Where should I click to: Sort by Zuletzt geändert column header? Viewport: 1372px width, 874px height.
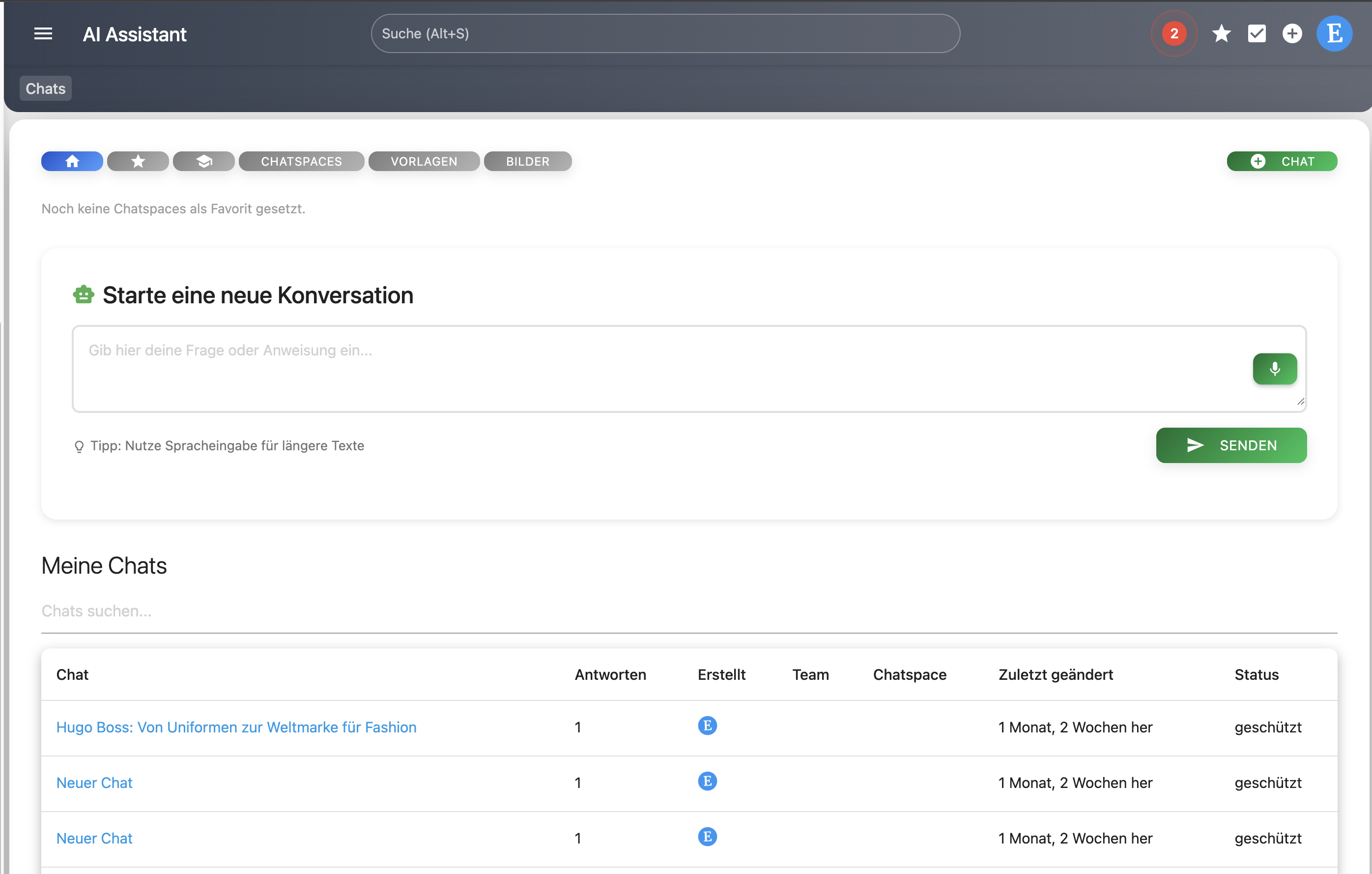[1055, 674]
